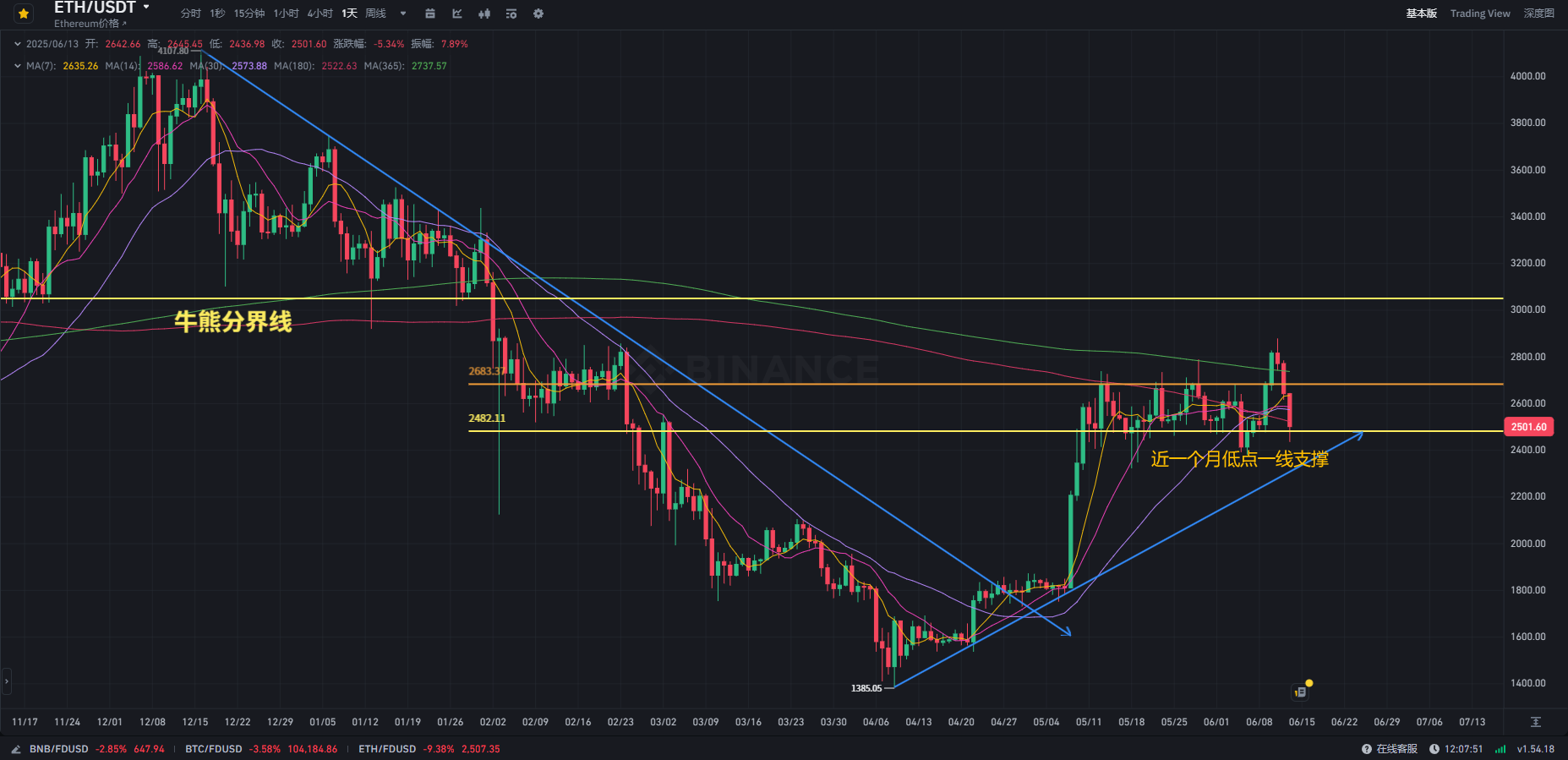Switch to 深度图 depth chart view
1568x760 pixels.
pos(1538,14)
